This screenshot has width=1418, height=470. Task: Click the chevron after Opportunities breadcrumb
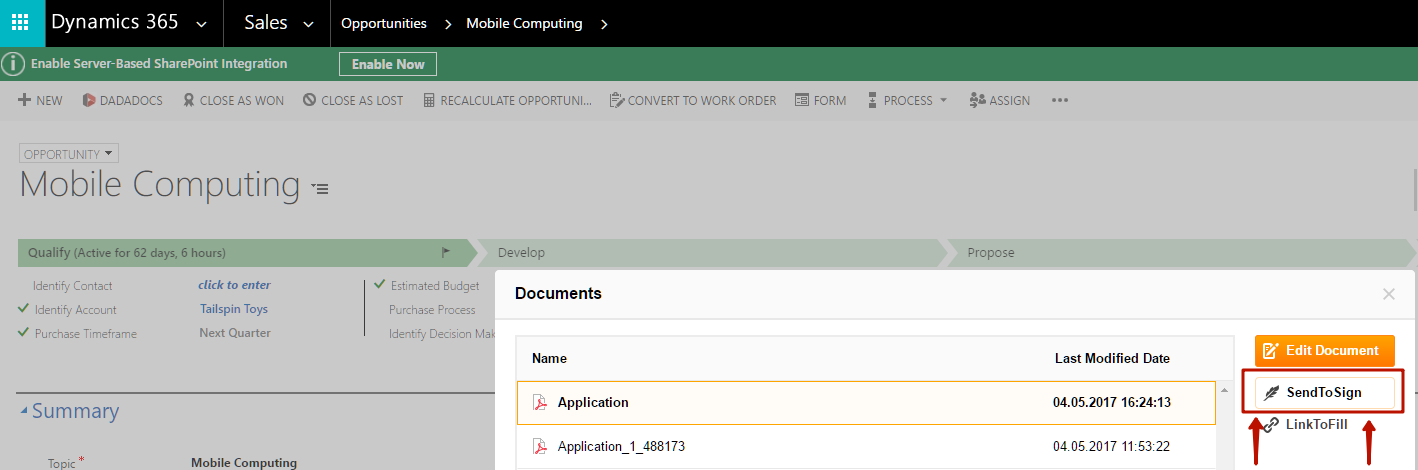point(447,23)
